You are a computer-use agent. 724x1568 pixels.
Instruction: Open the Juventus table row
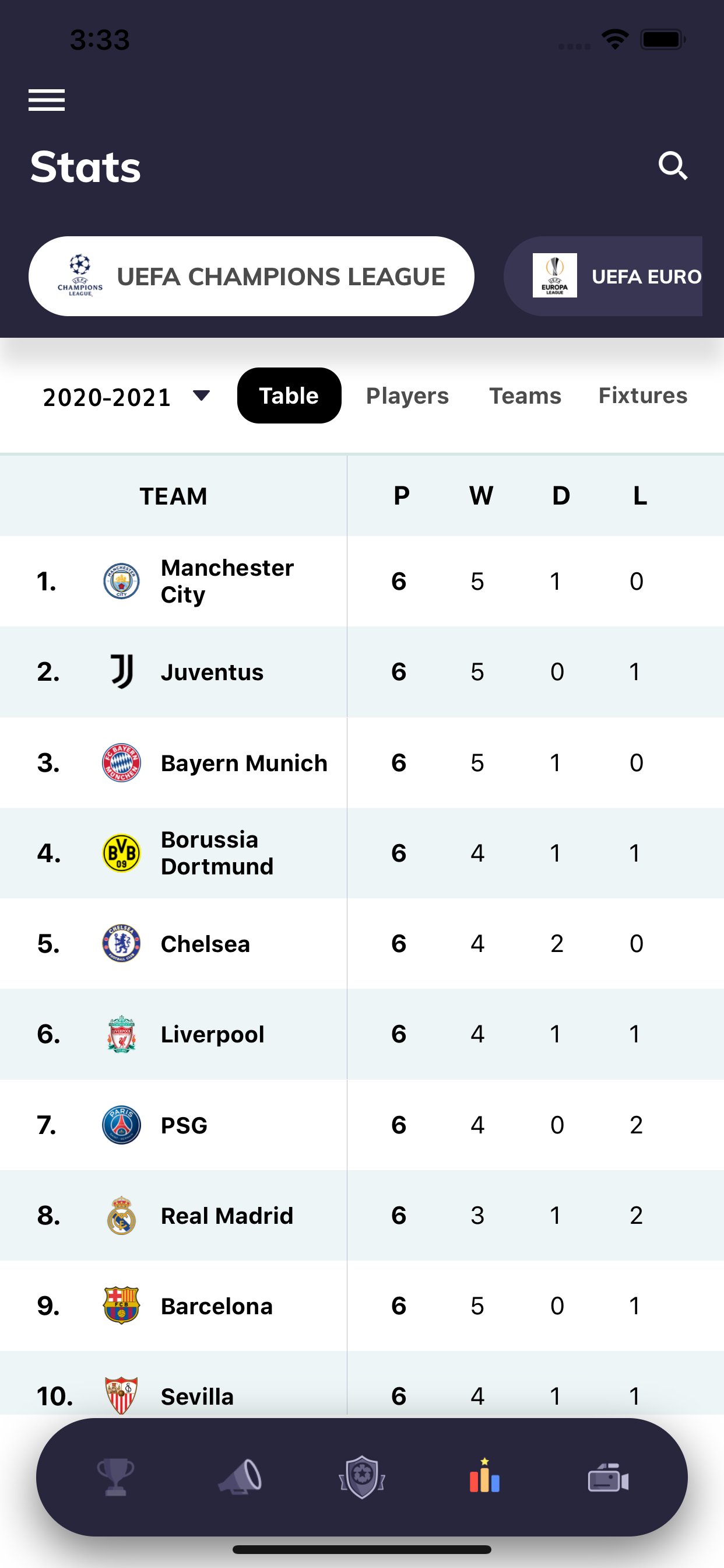(x=362, y=672)
